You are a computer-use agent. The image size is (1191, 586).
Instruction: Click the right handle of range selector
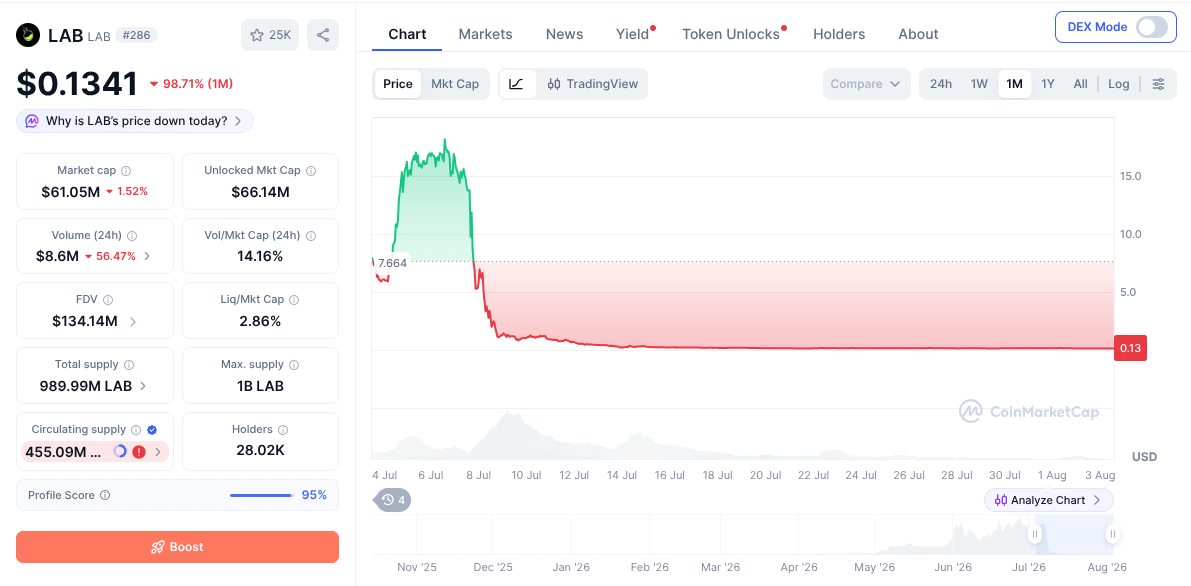1112,534
